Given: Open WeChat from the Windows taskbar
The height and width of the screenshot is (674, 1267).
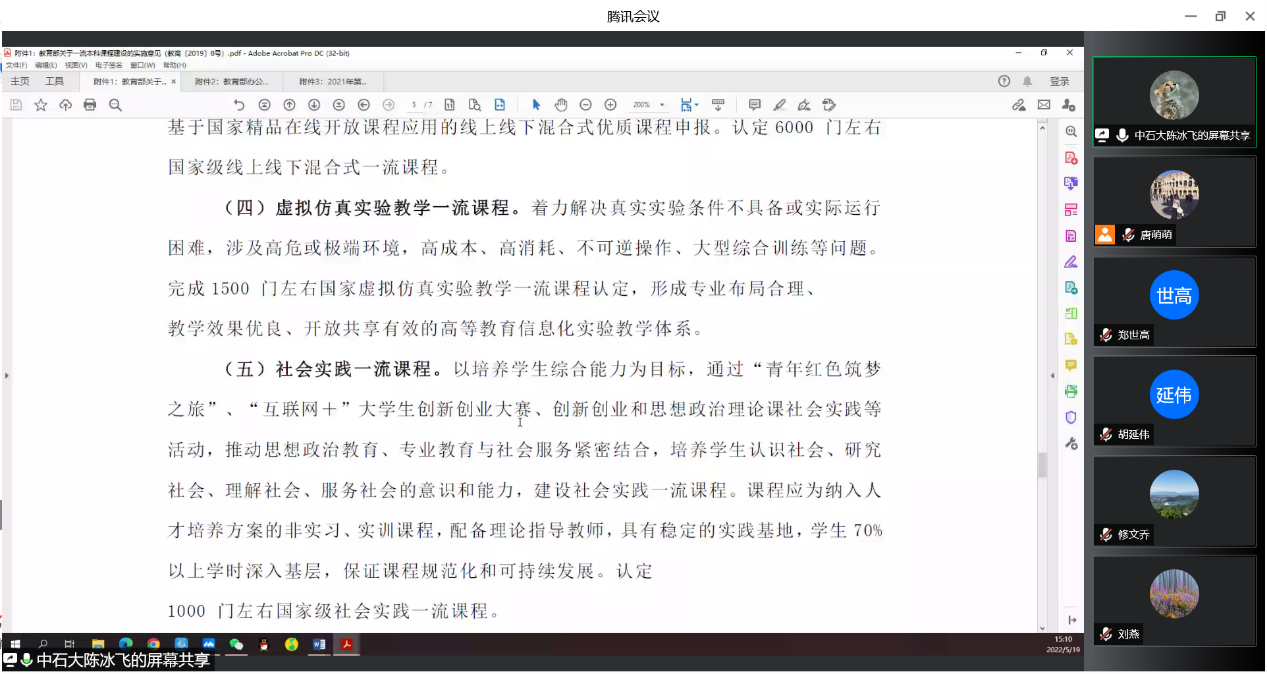Looking at the screenshot, I should tap(236, 644).
